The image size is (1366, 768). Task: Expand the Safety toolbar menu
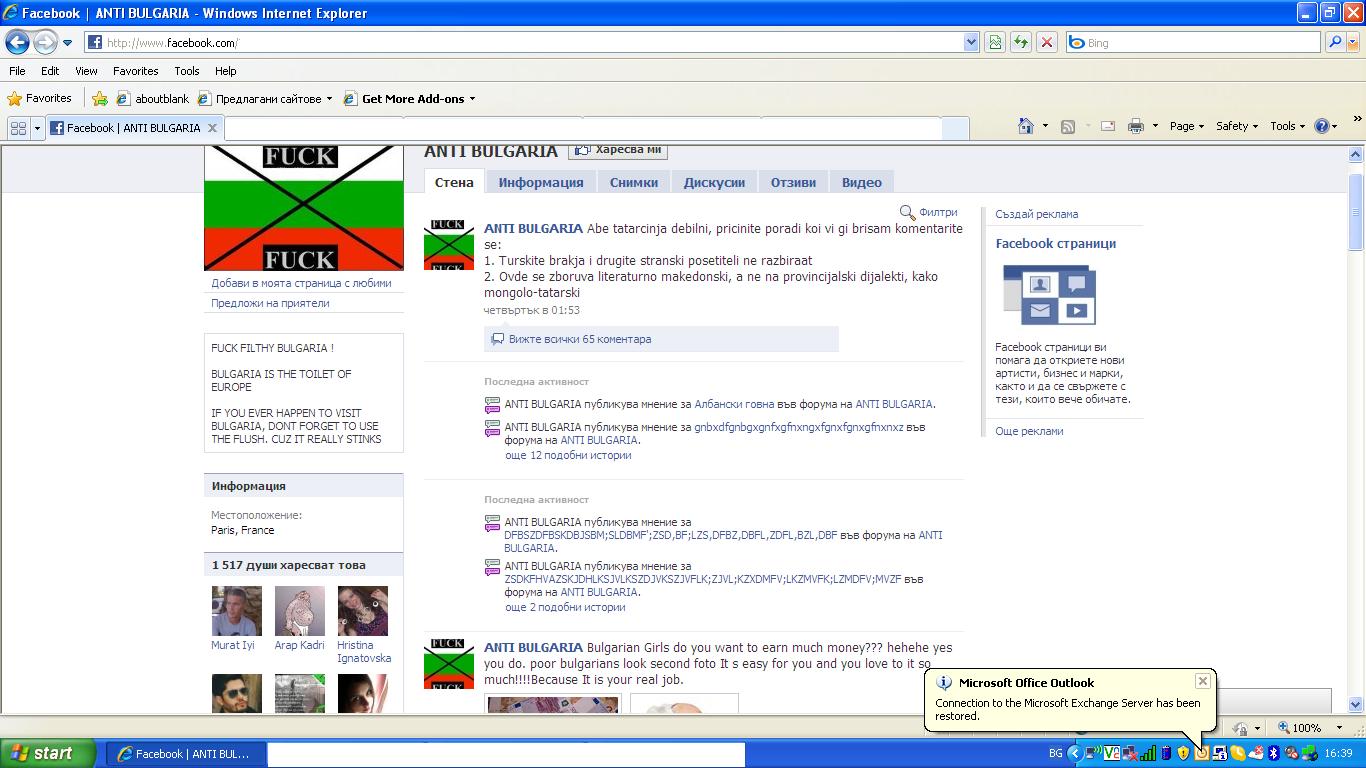pyautogui.click(x=1237, y=126)
